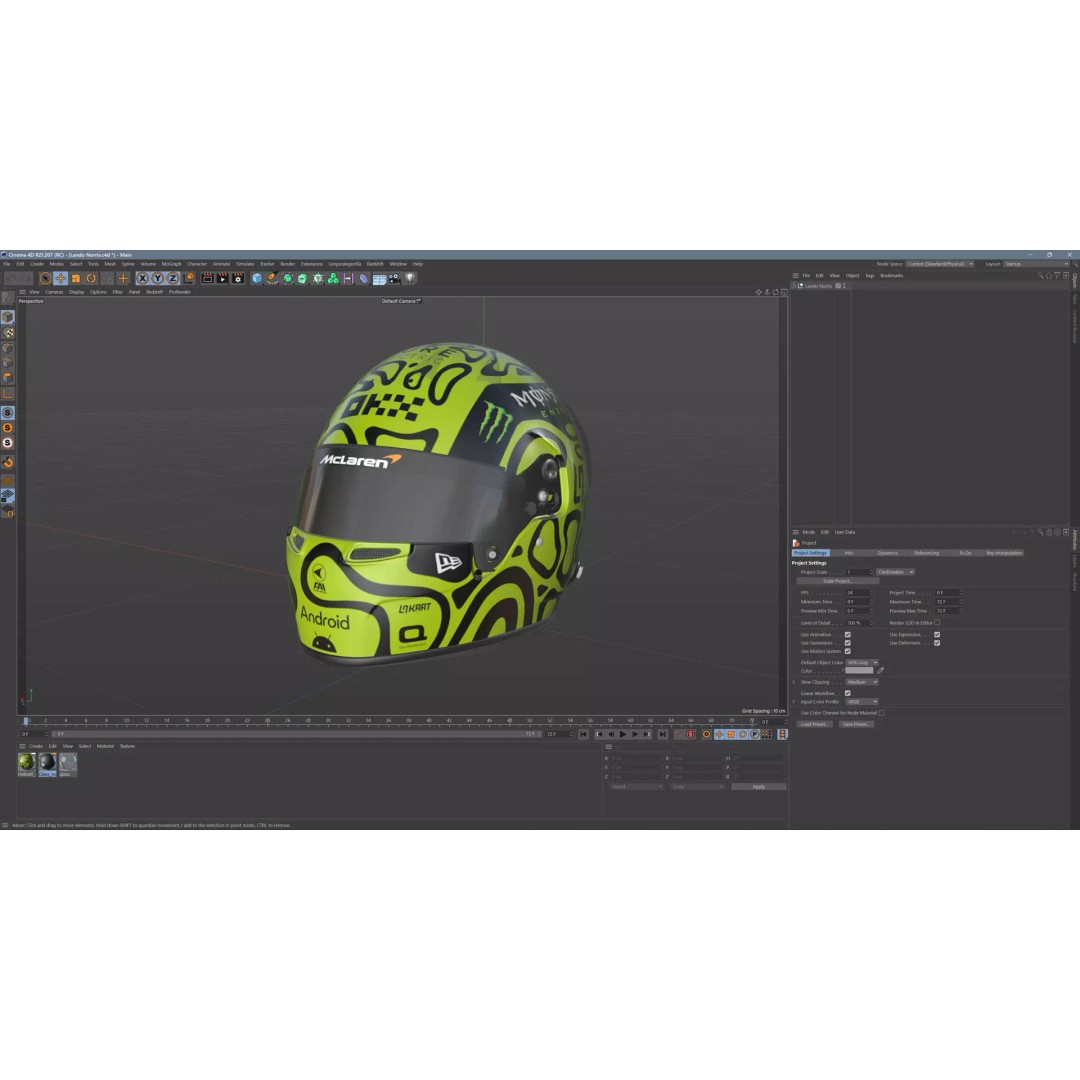Screen dimensions: 1080x1080
Task: Open the Centimeters units dropdown
Action: (895, 572)
